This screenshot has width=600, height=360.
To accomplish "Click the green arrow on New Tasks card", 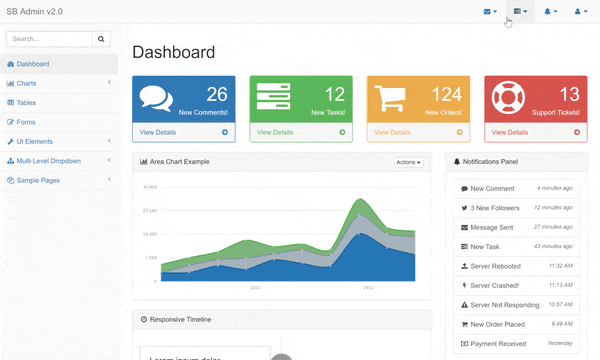I will (x=342, y=132).
